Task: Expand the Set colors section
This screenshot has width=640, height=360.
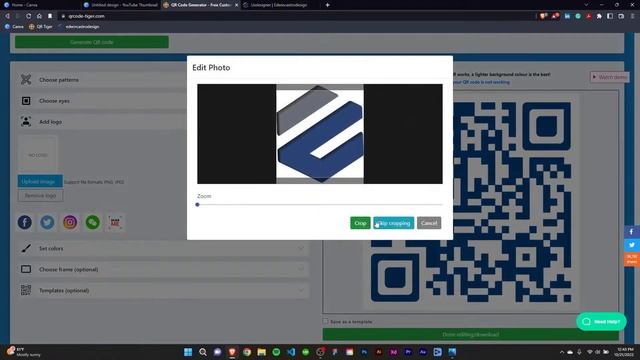Action: click(x=163, y=248)
